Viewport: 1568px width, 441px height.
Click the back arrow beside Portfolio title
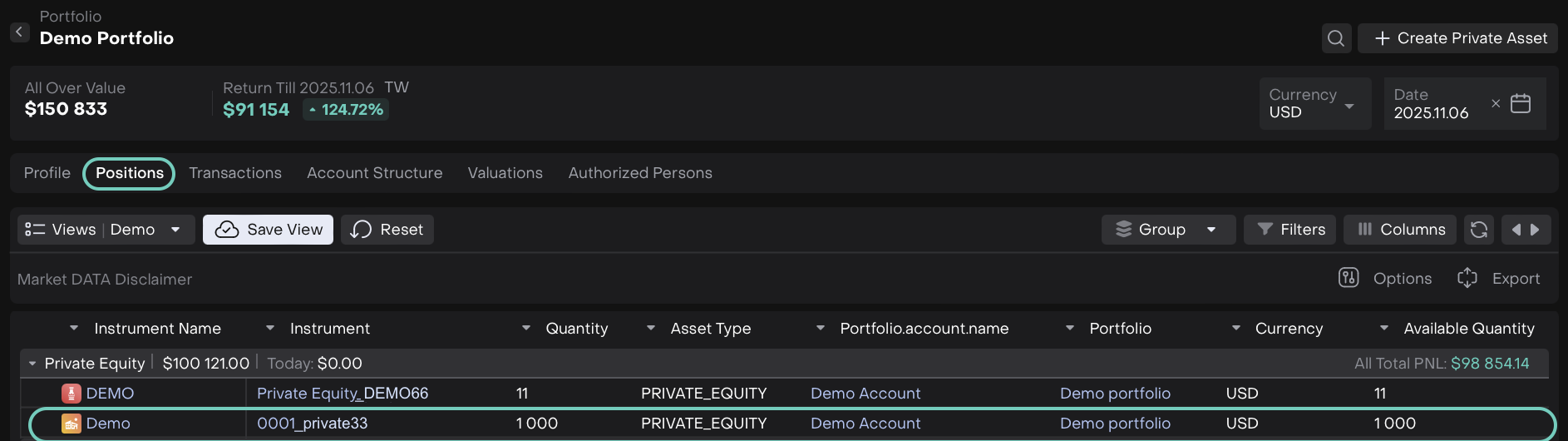pyautogui.click(x=19, y=32)
